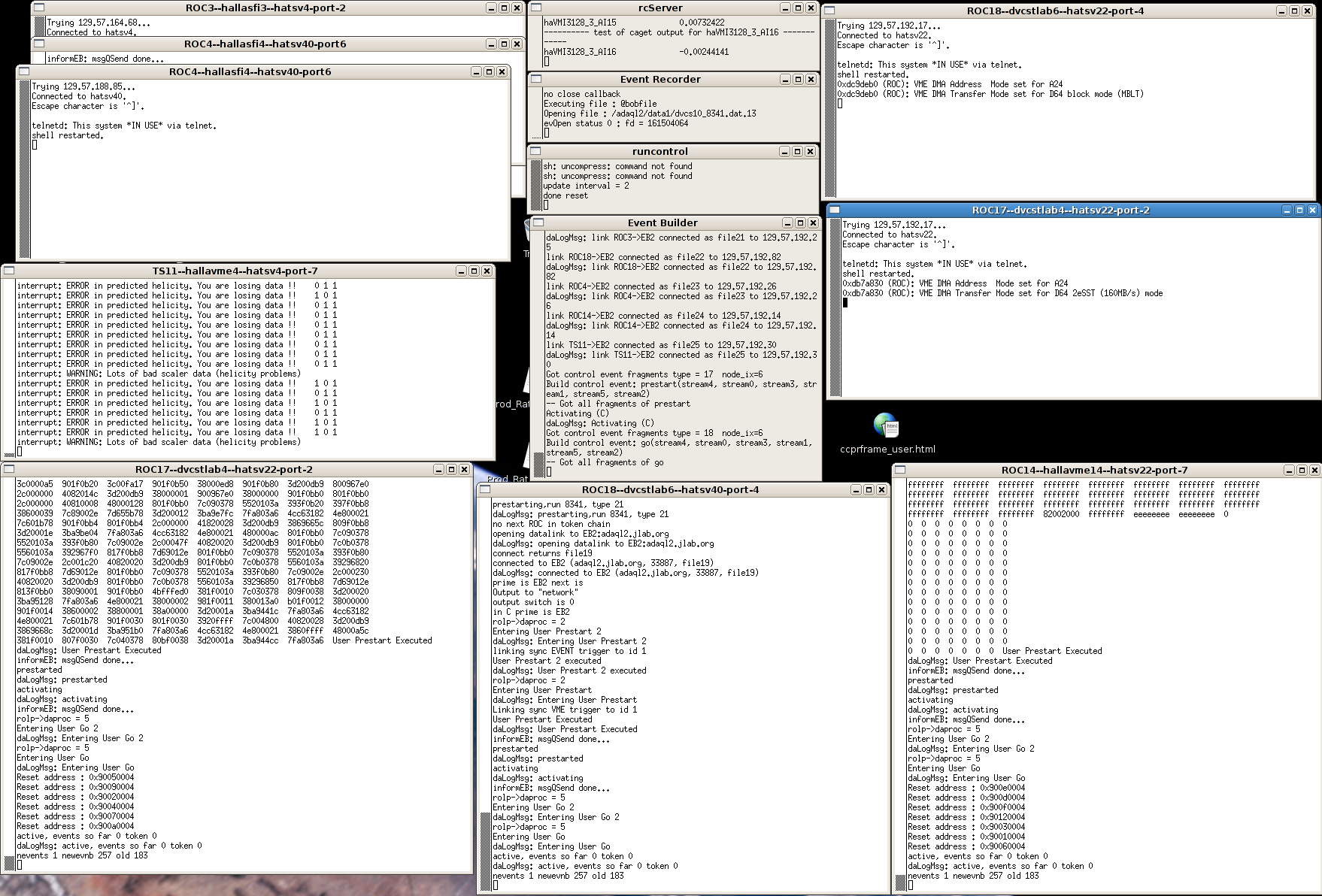Click 'Linking sync VME trigger to id 1' line

(x=565, y=710)
